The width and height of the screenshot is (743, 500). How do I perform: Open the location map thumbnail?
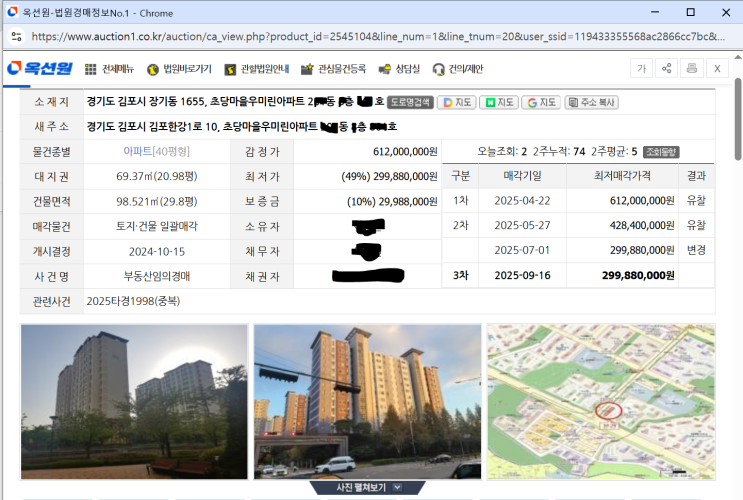pos(600,400)
